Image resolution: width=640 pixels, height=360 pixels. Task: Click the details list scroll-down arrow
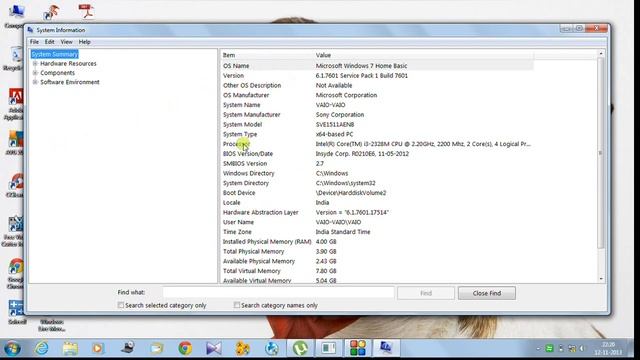pos(601,279)
